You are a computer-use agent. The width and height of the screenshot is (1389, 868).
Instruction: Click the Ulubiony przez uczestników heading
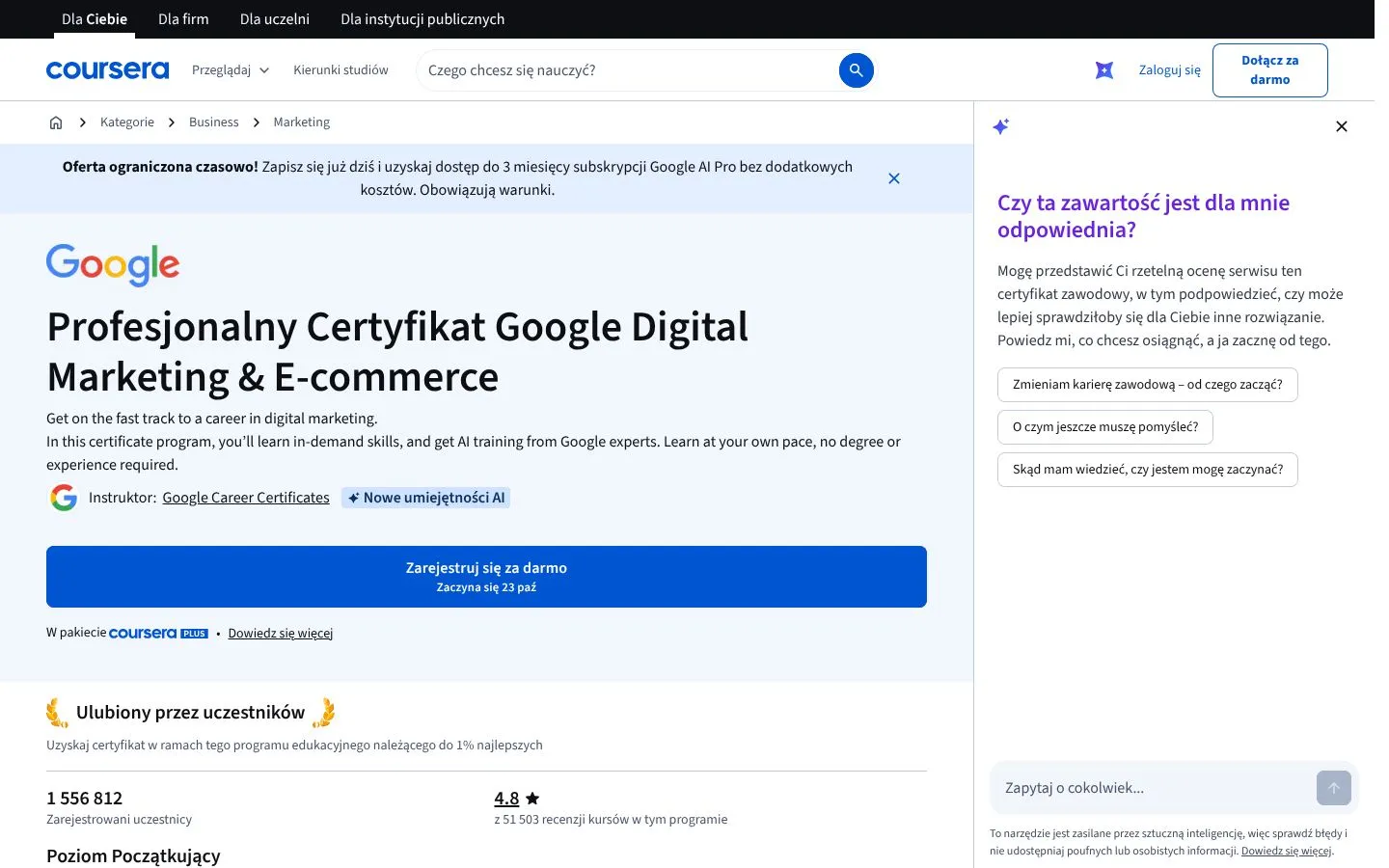point(190,713)
